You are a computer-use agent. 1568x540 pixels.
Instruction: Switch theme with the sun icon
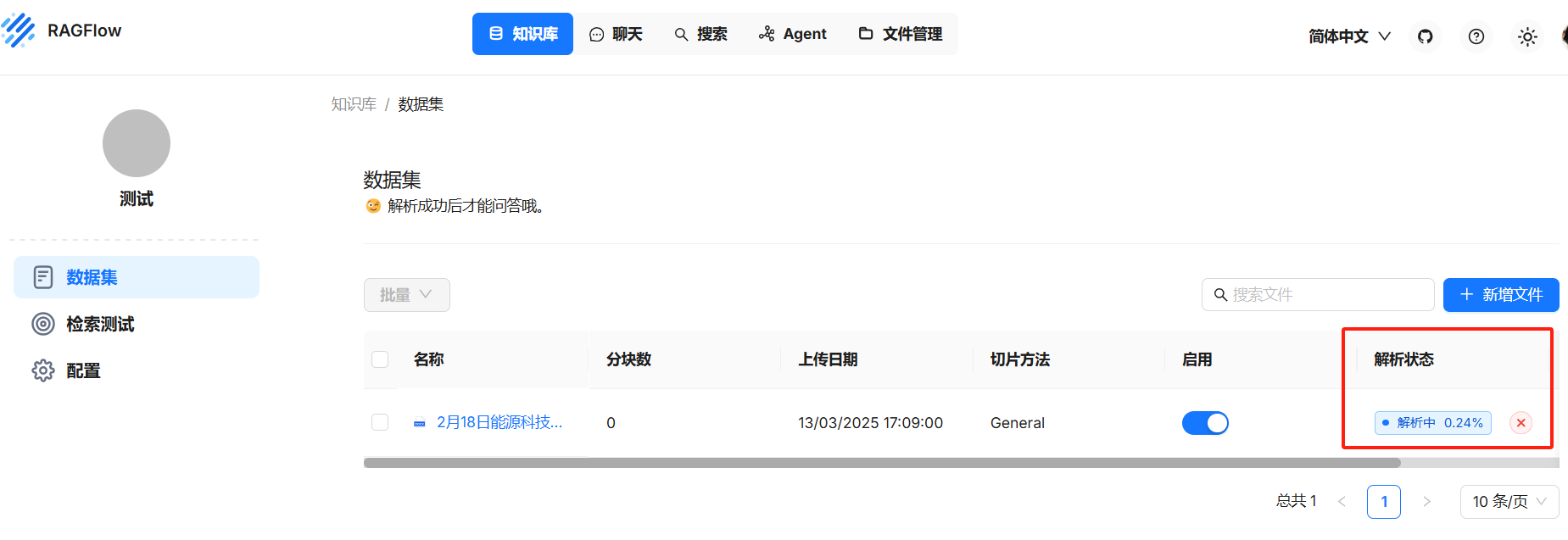[1527, 36]
